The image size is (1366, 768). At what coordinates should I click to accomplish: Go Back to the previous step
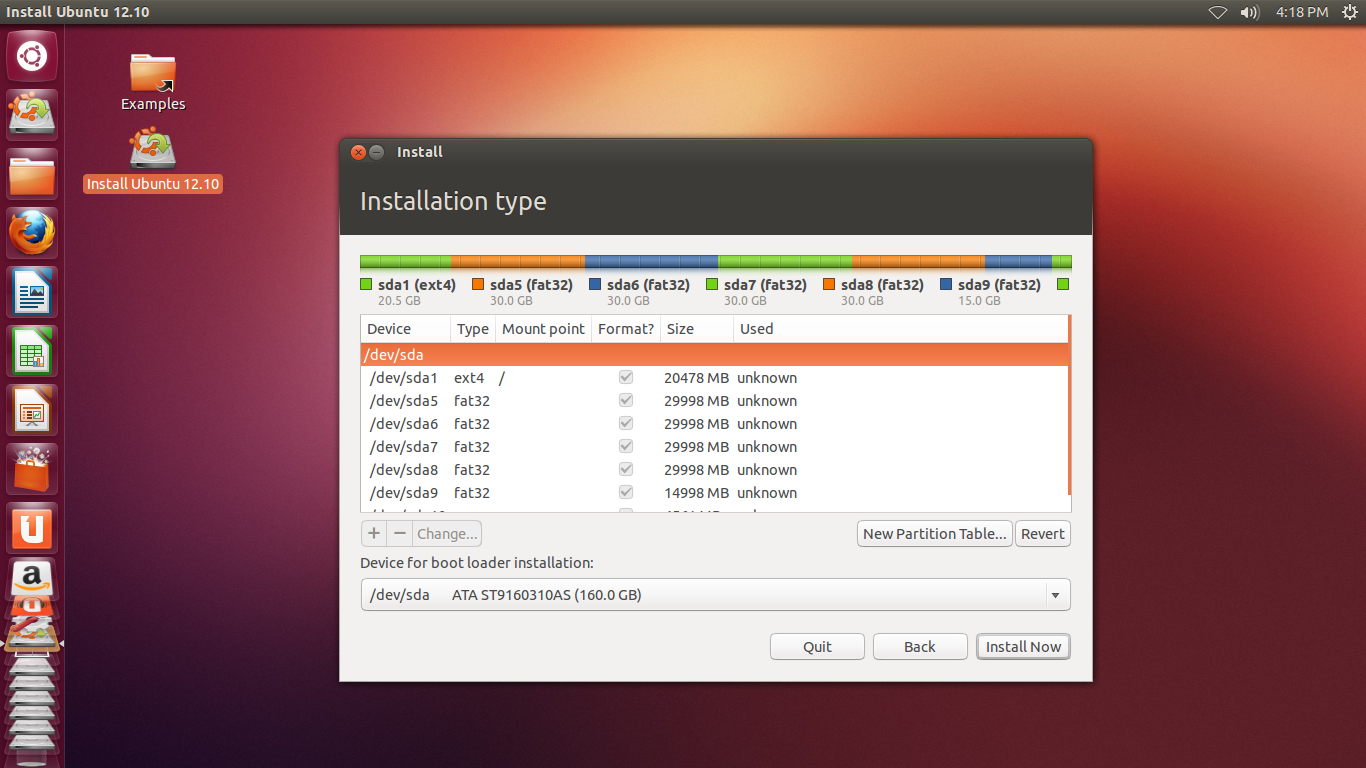[x=920, y=646]
